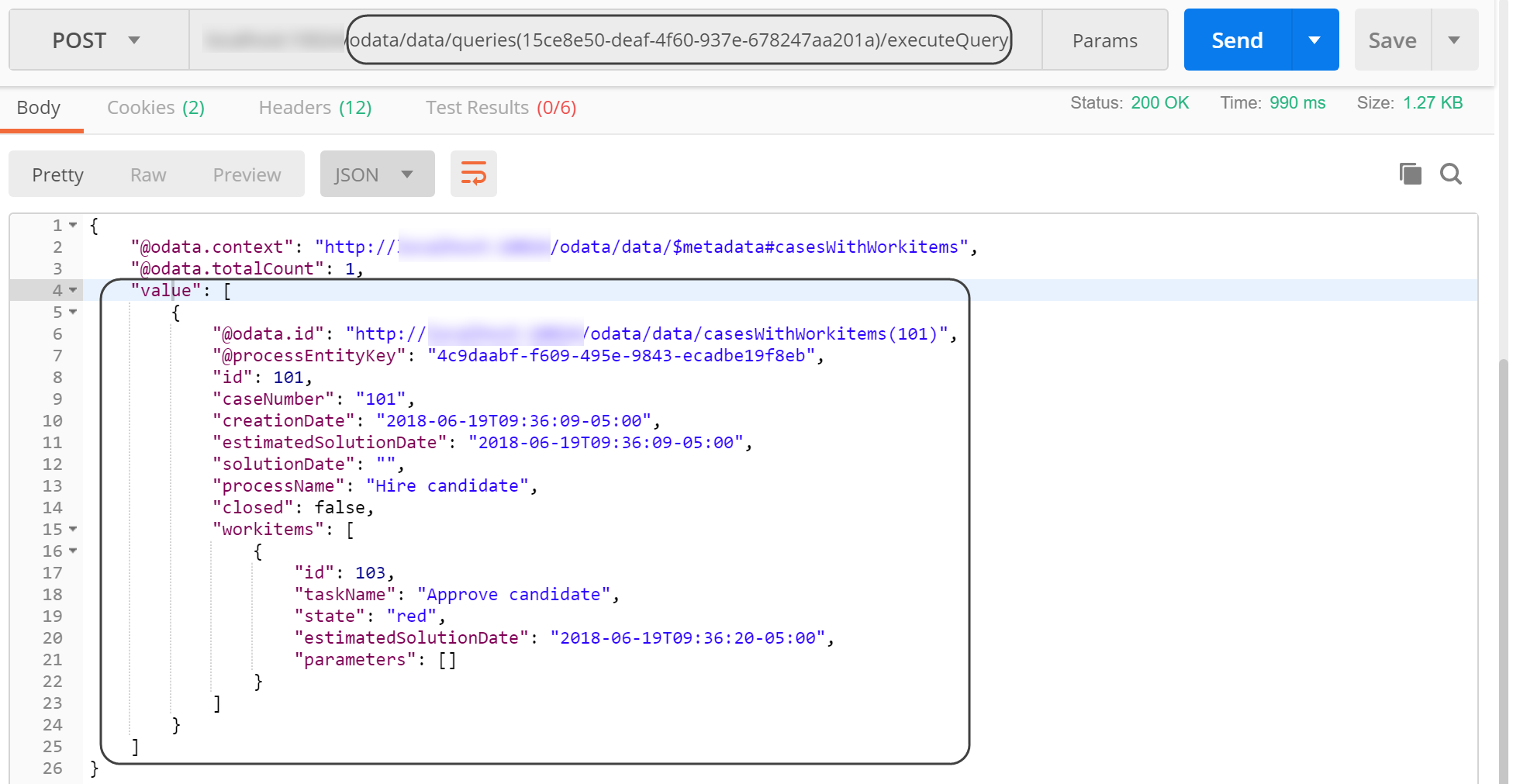1513x784 pixels.
Task: Click the request URL input field
Action: [x=616, y=40]
